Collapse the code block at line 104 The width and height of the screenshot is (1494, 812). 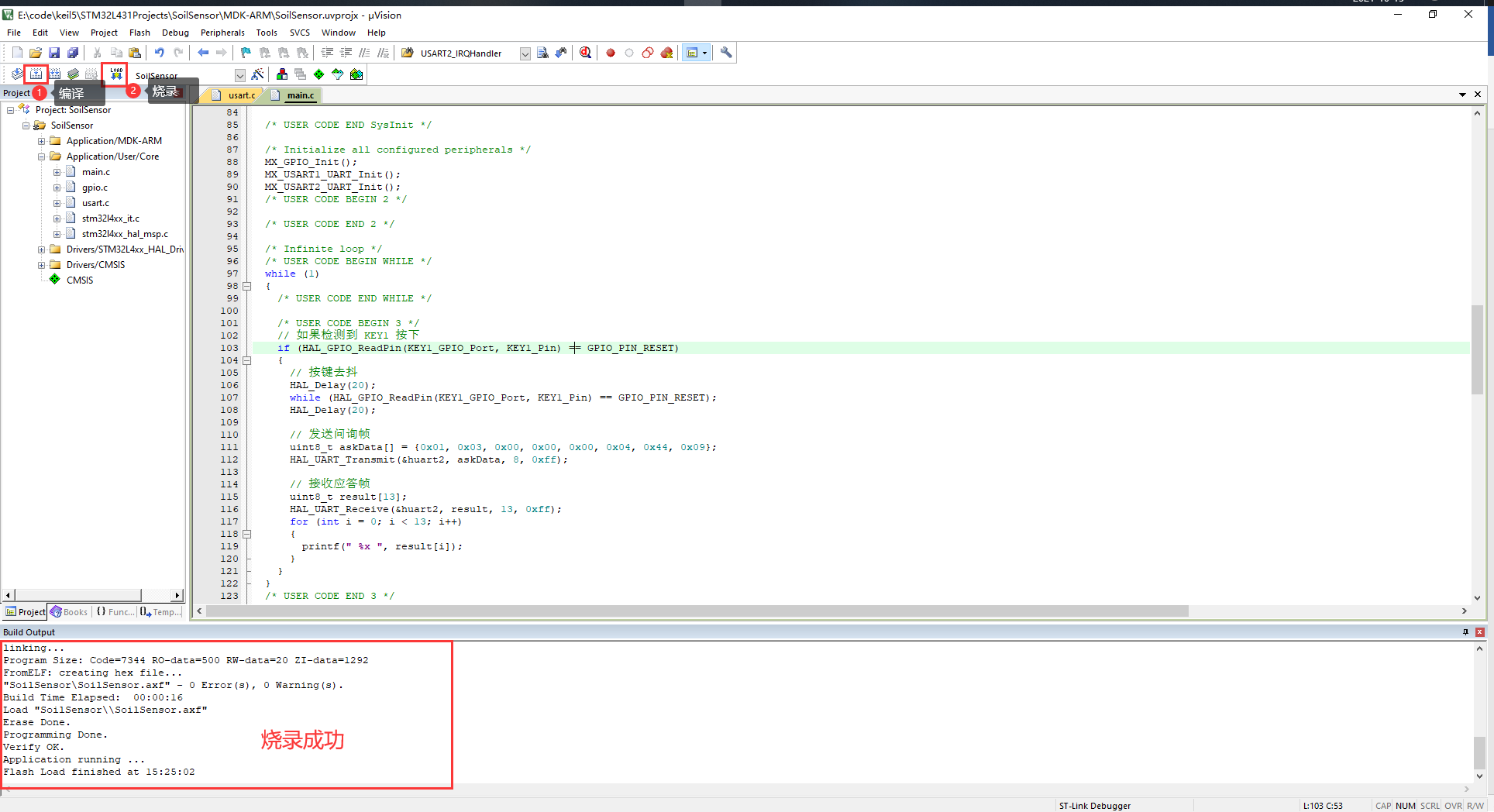click(247, 360)
